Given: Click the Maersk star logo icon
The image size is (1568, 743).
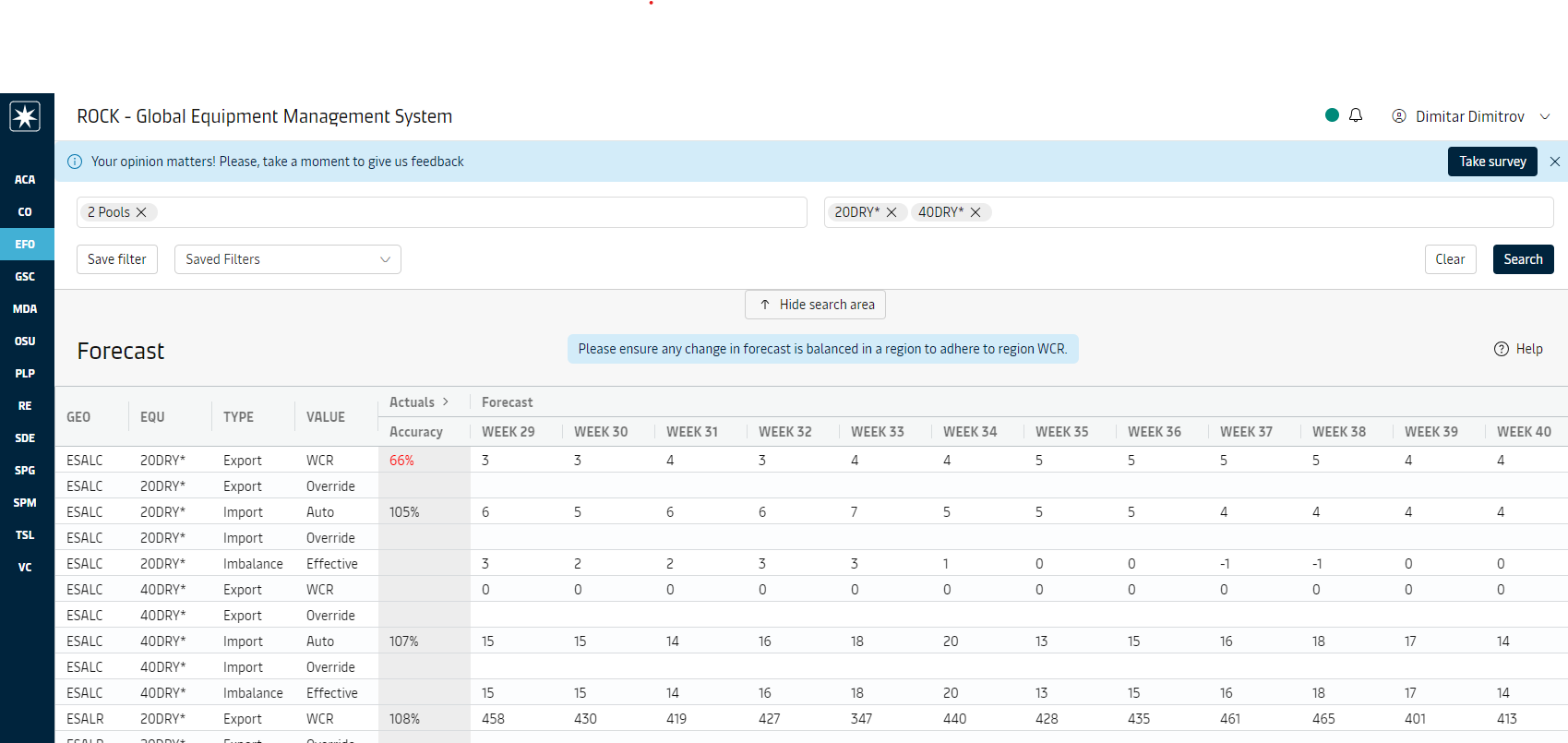Looking at the screenshot, I should pyautogui.click(x=25, y=117).
